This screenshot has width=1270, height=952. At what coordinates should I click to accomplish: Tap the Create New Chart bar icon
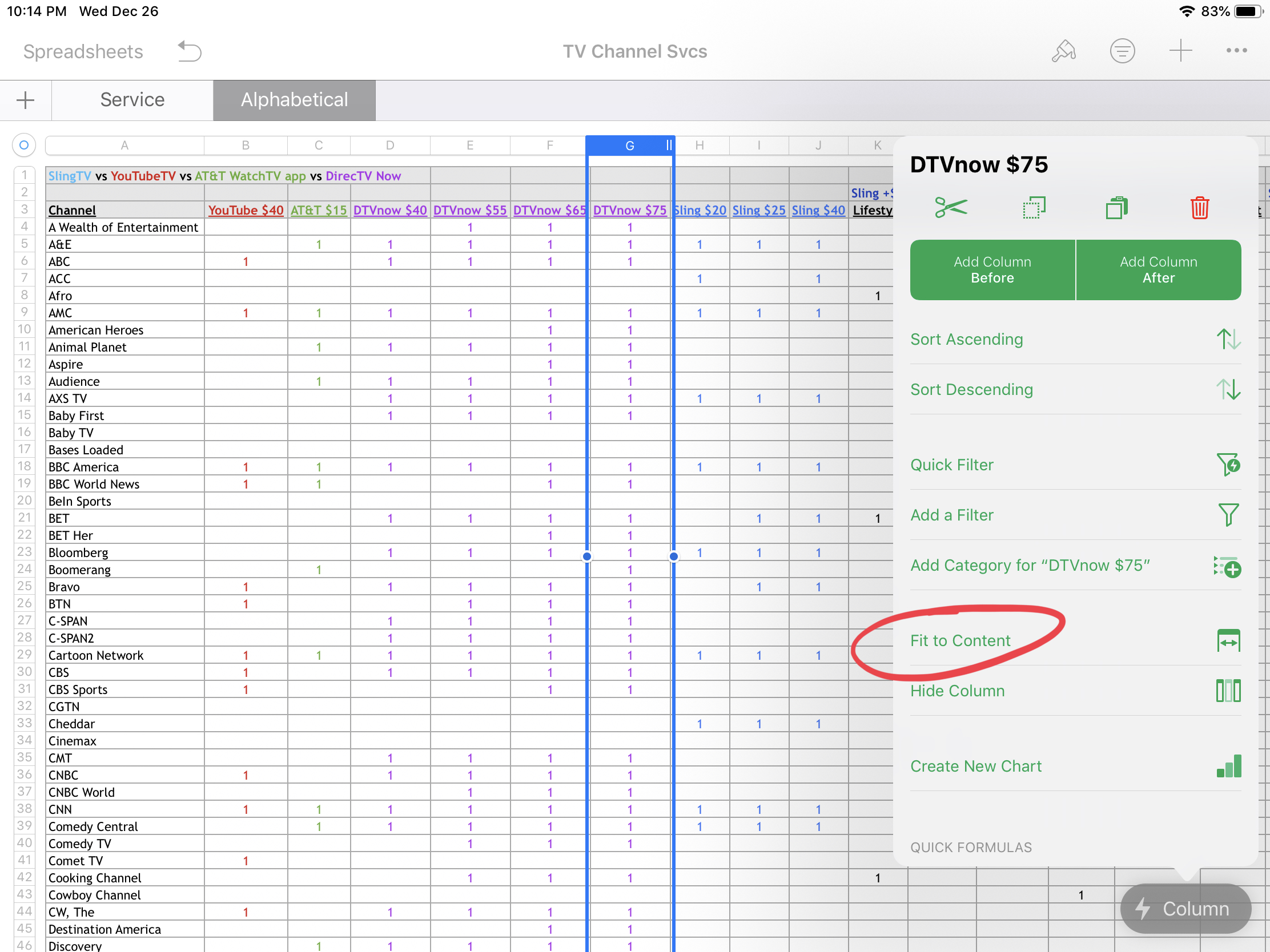point(1229,766)
